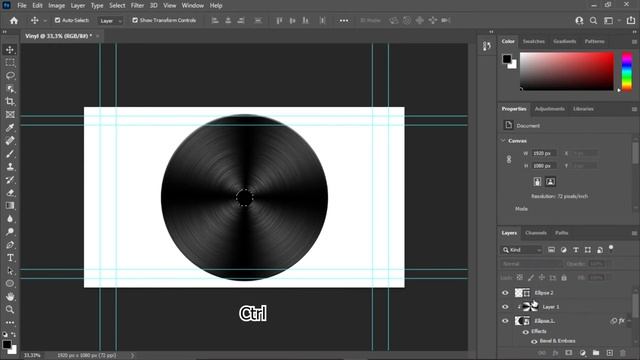
Task: Collapse the Canvas section
Action: pos(503,140)
